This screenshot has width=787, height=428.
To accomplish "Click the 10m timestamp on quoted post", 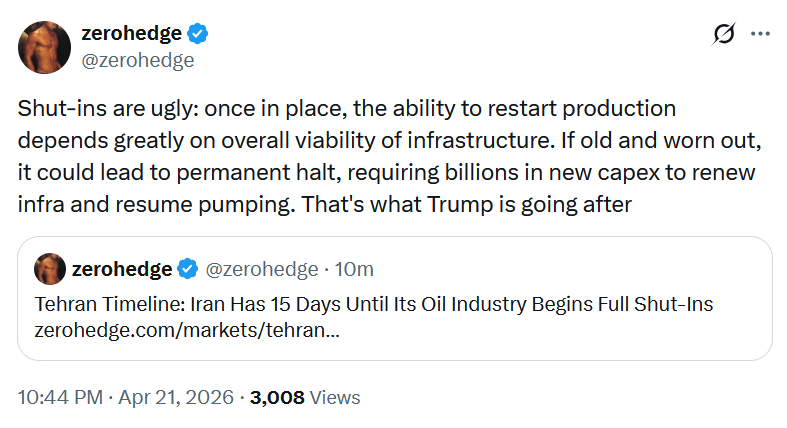I will tap(355, 268).
